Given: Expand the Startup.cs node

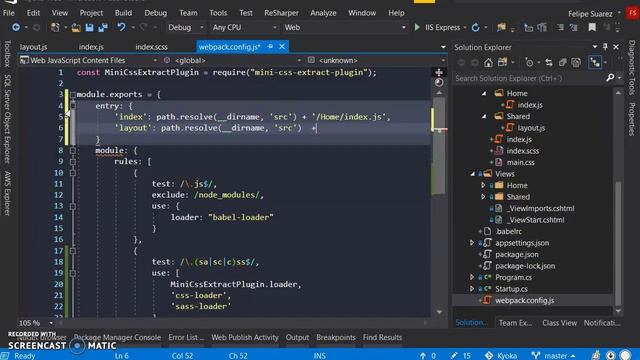Looking at the screenshot, I should coord(472,289).
